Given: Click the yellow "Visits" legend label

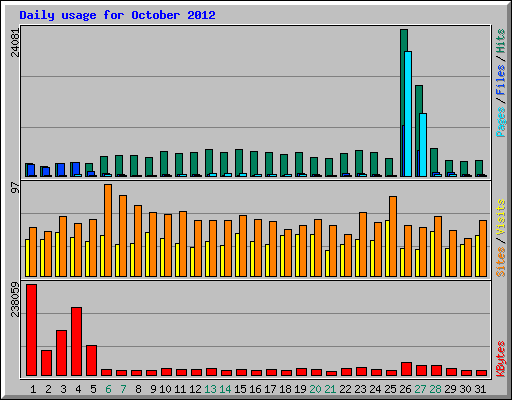Looking at the screenshot, I should (x=500, y=217).
